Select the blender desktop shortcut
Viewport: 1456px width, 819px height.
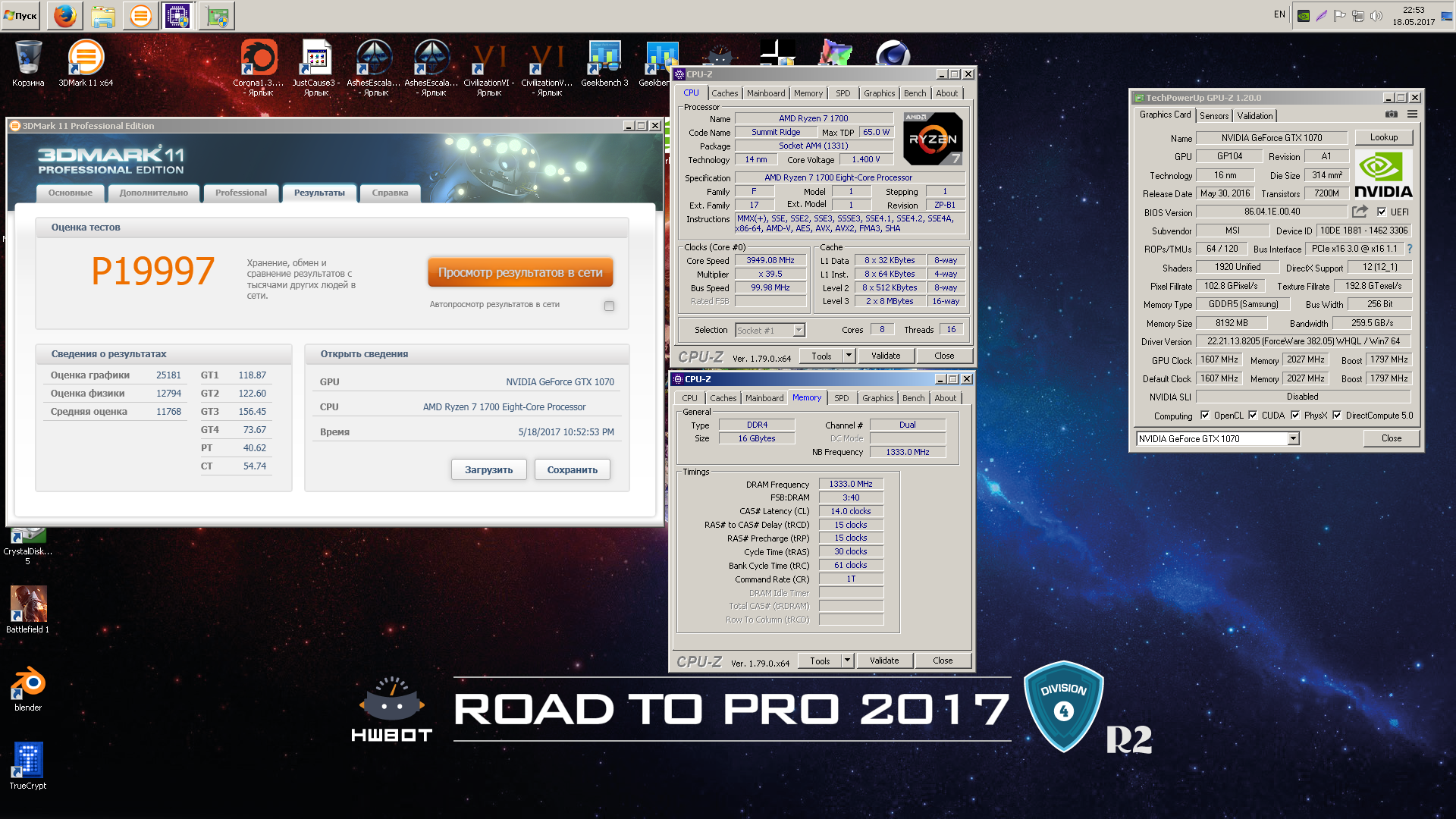click(28, 688)
